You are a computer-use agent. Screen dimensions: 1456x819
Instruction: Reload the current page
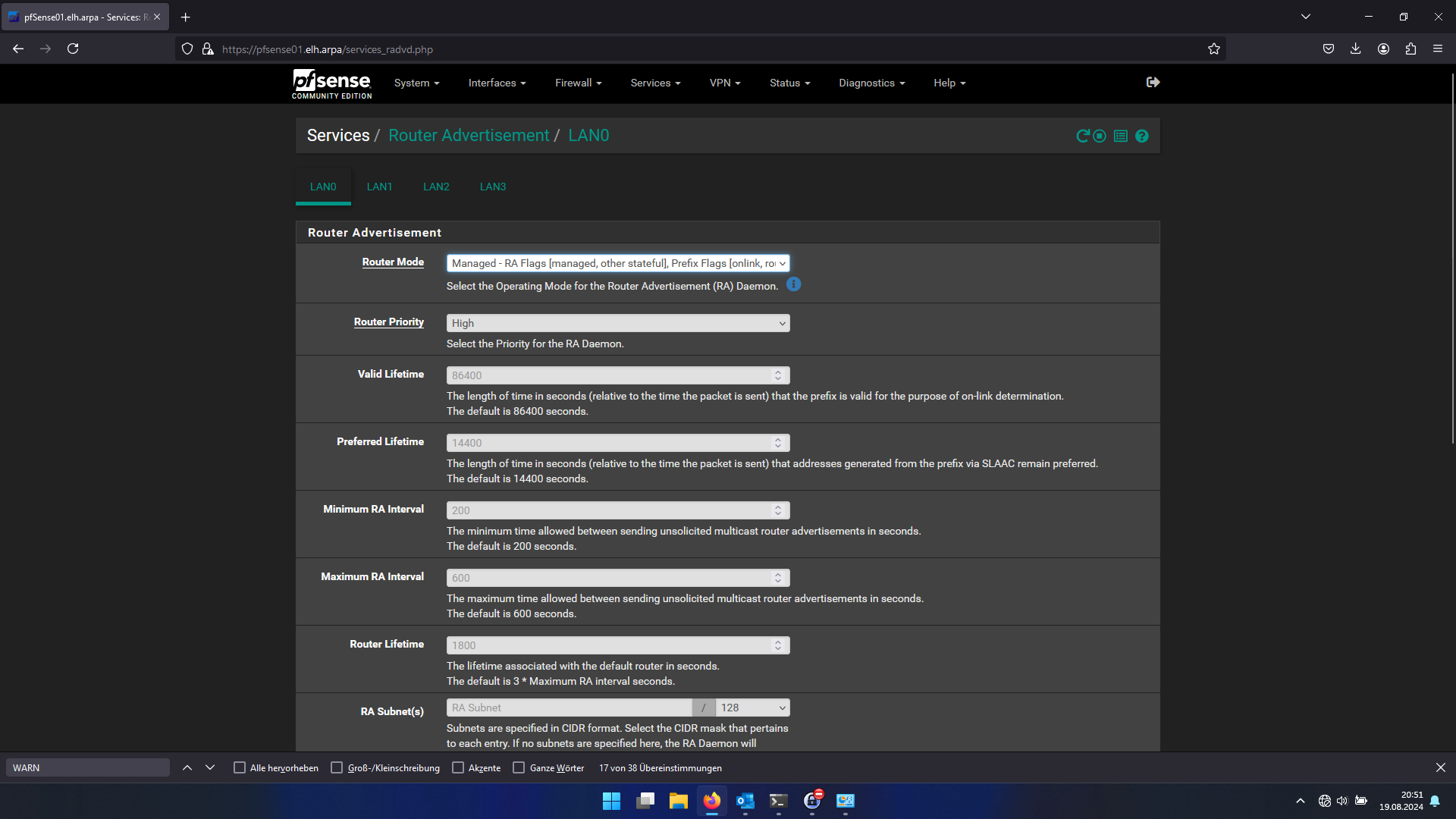point(73,49)
